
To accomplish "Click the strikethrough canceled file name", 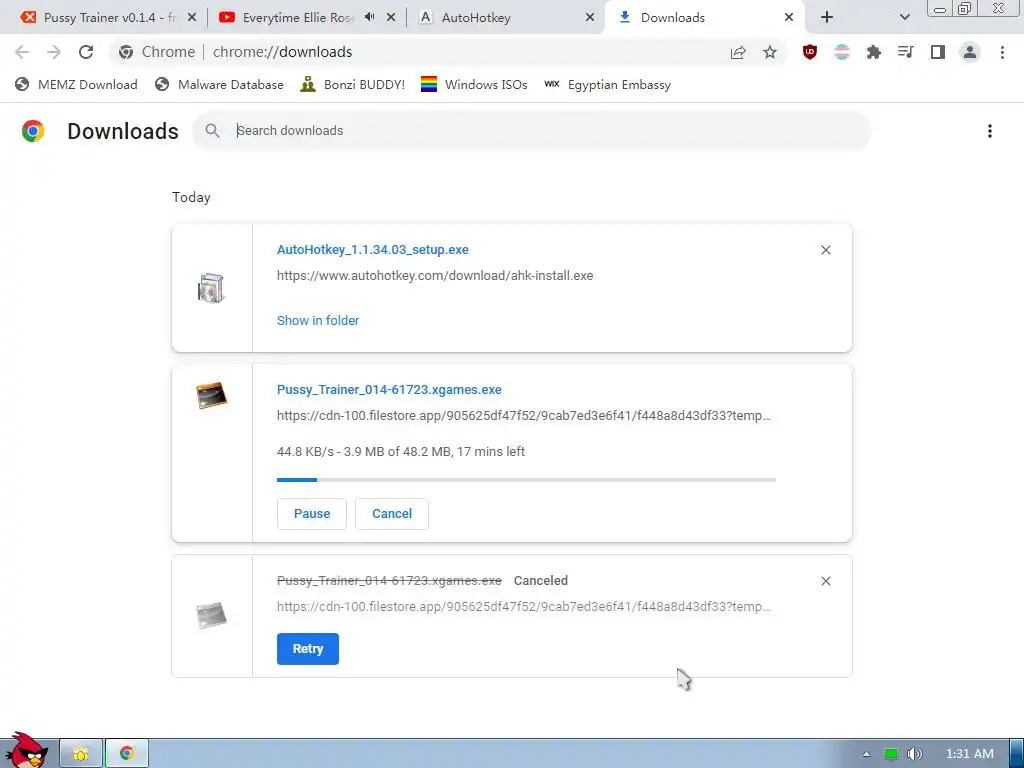I will [x=389, y=581].
